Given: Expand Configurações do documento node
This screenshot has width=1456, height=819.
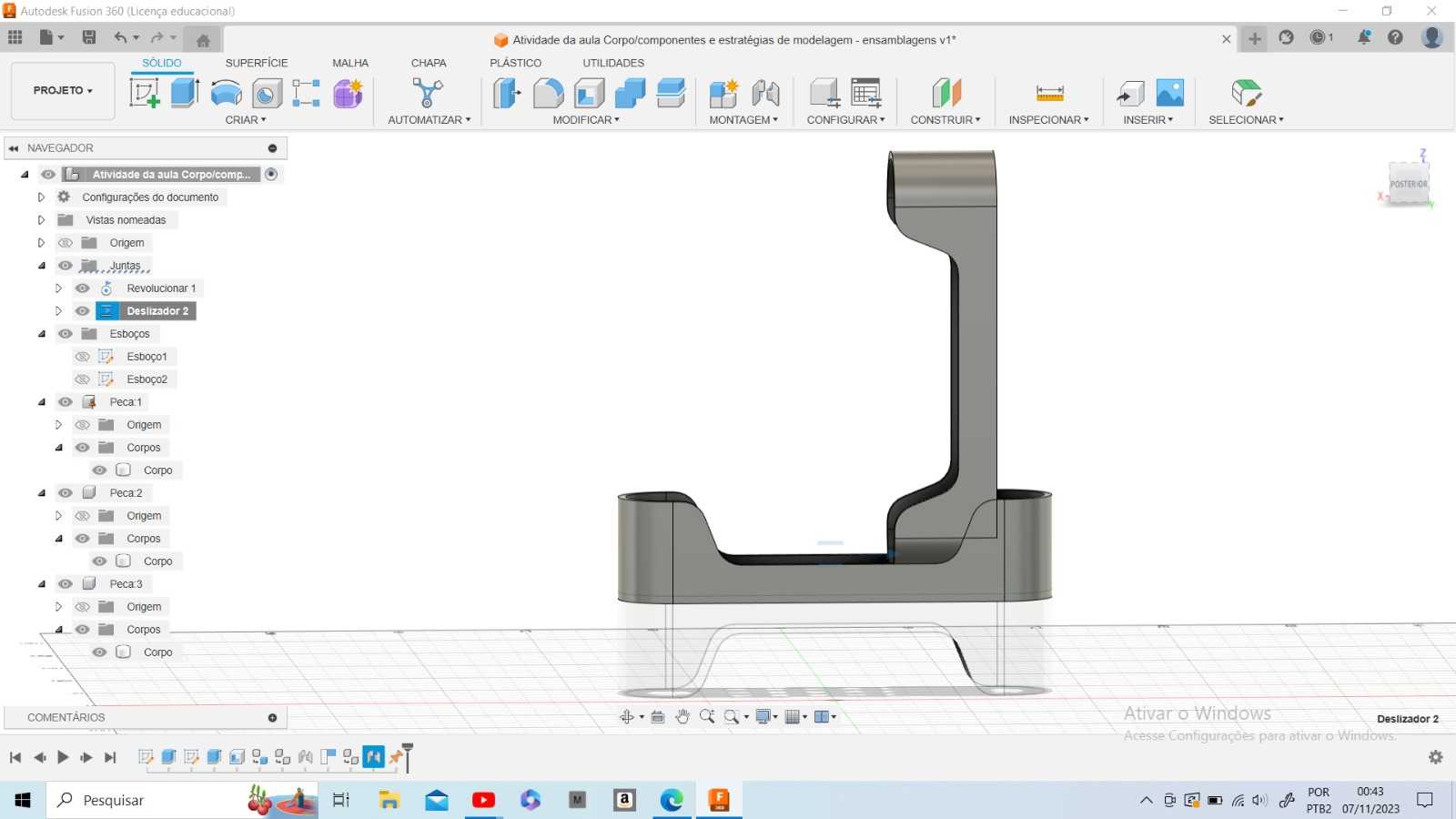Looking at the screenshot, I should [41, 197].
